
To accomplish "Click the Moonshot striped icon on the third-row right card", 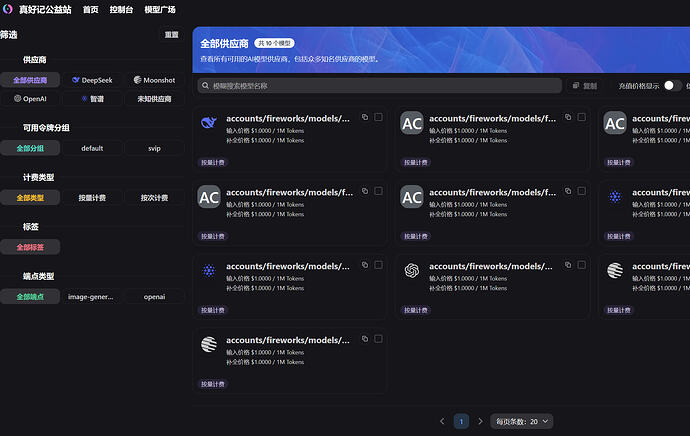I will 615,271.
